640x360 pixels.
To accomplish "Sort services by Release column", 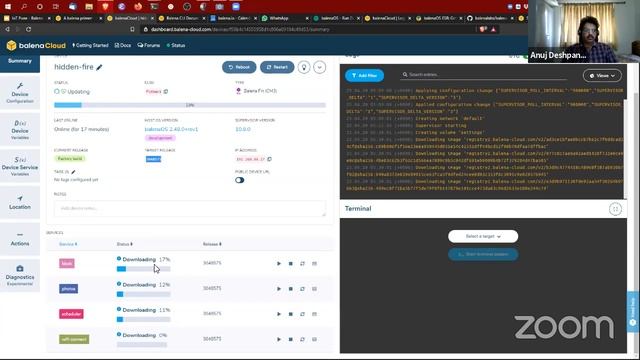I will pyautogui.click(x=212, y=244).
